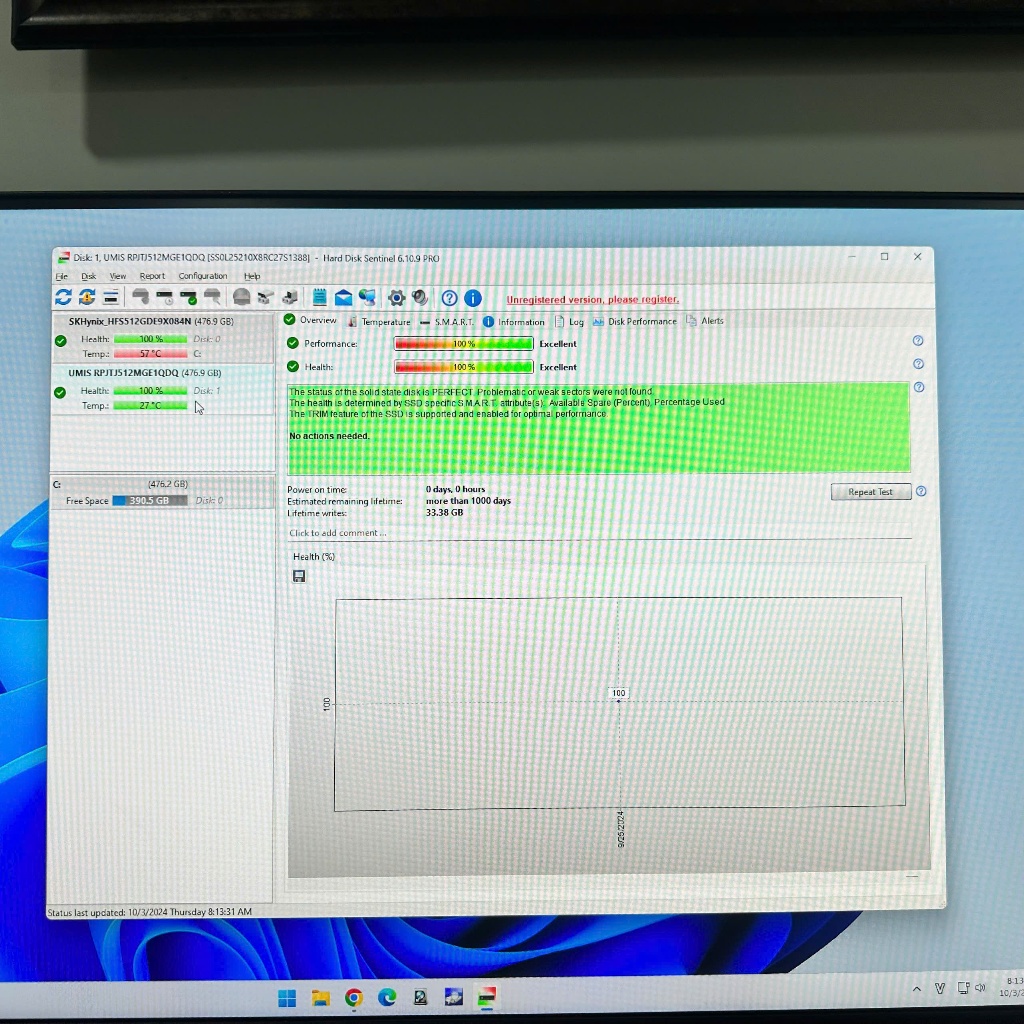The width and height of the screenshot is (1024, 1024).
Task: Open the gear Configuration toolbar icon
Action: [x=396, y=297]
